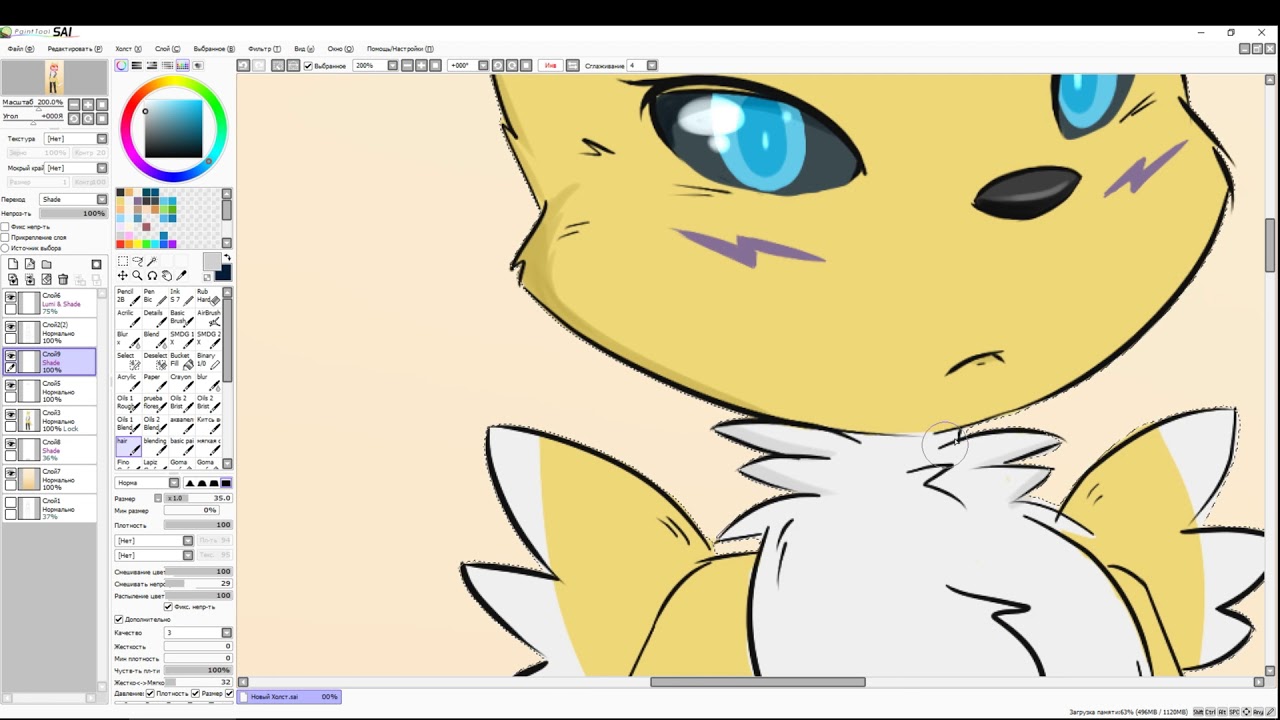The height and width of the screenshot is (720, 1280).
Task: Select the AirBrush tool
Action: coord(208,318)
